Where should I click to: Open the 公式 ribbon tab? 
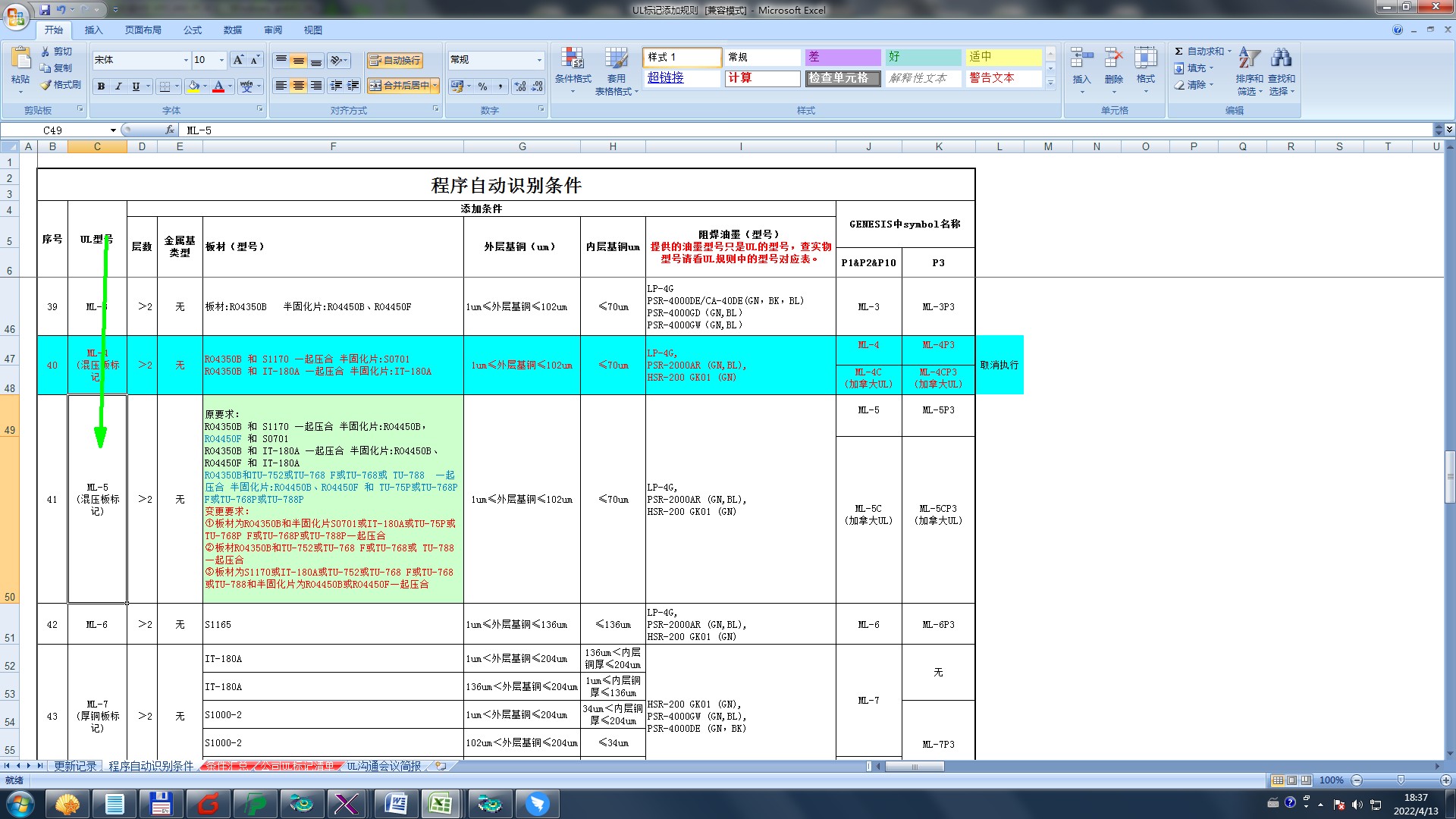(193, 30)
